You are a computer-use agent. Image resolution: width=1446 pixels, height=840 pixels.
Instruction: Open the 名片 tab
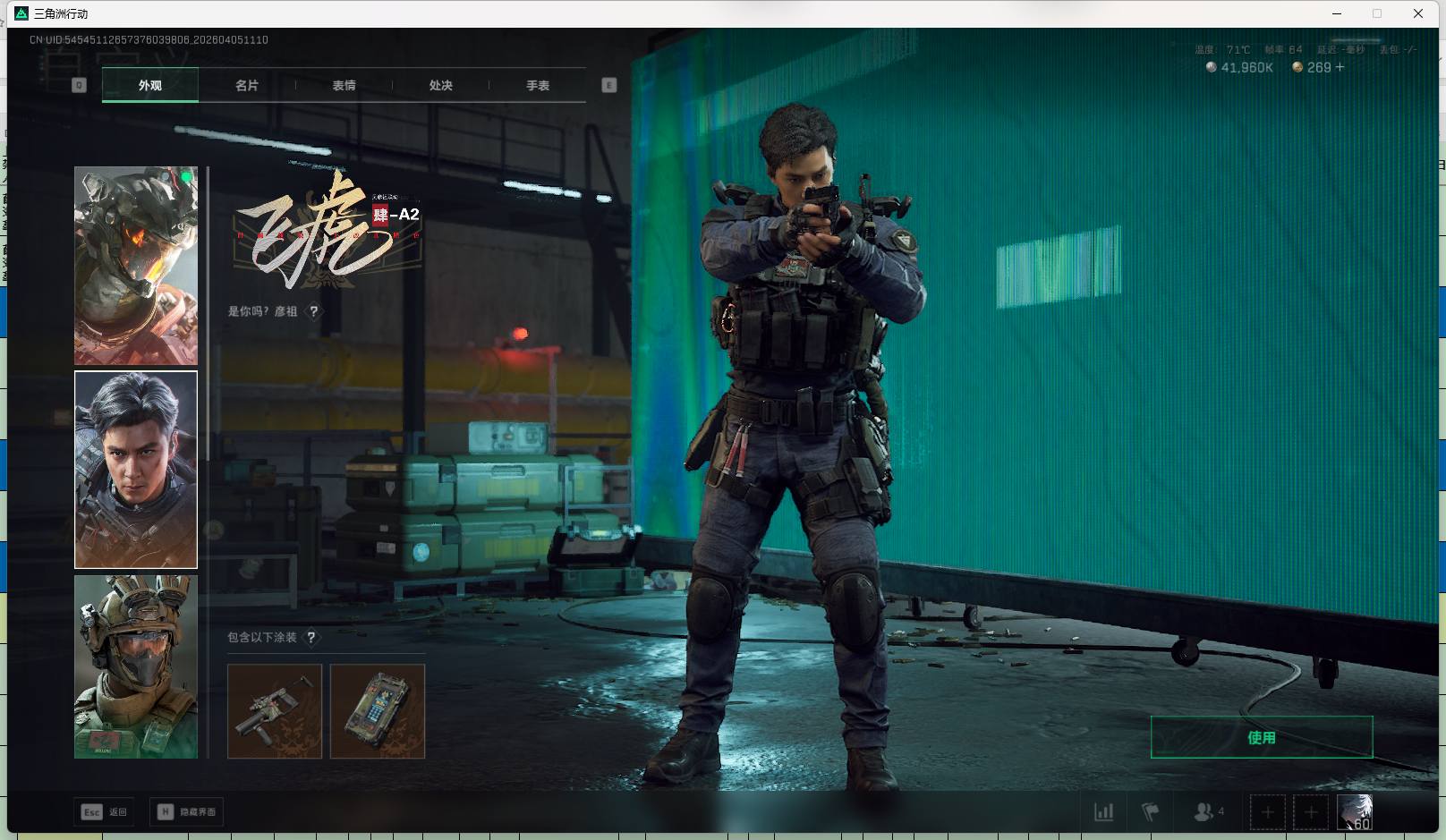point(247,85)
